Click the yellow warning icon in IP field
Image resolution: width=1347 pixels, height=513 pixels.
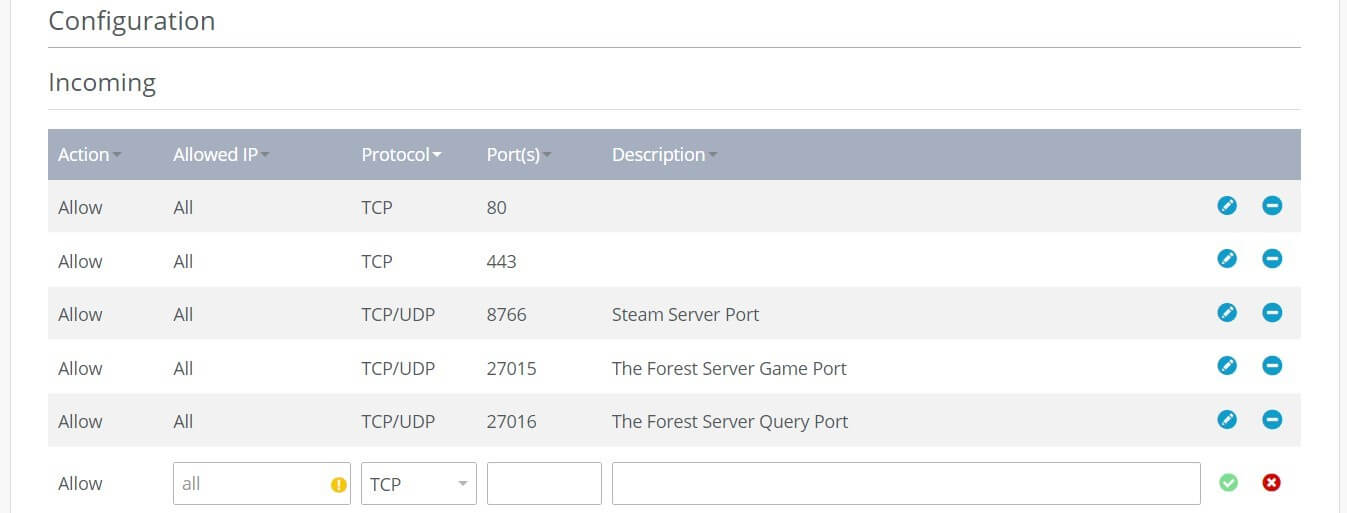[x=338, y=484]
